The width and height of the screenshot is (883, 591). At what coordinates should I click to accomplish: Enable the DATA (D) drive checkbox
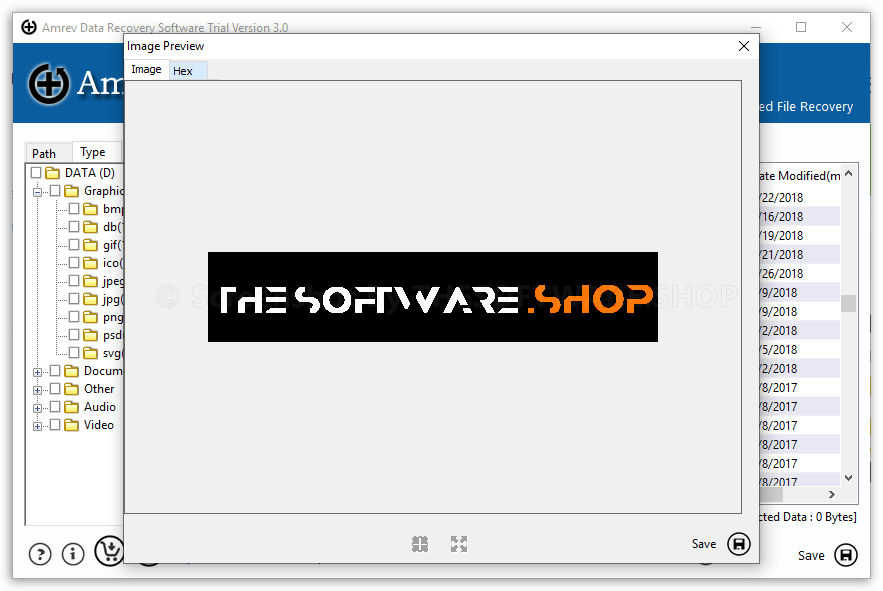tap(34, 172)
